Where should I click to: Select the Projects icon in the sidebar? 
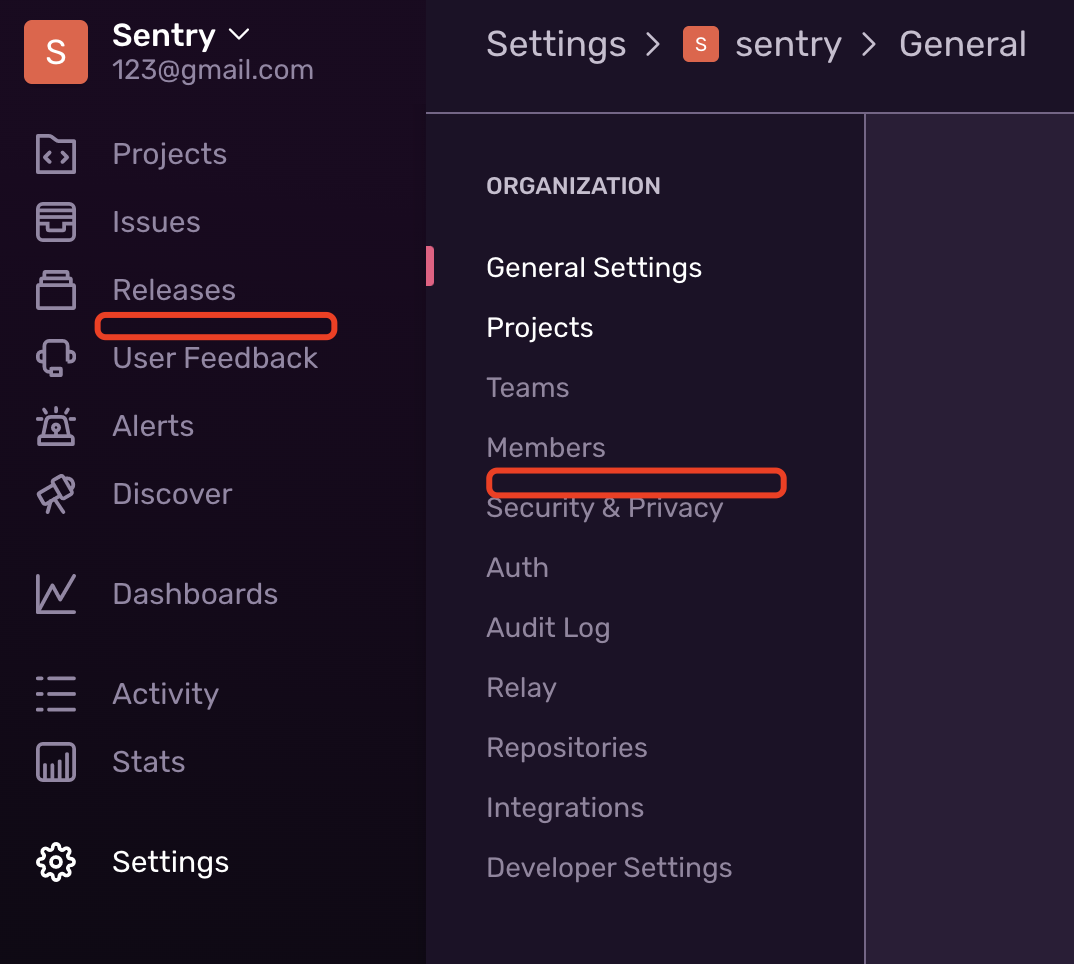[x=56, y=153]
